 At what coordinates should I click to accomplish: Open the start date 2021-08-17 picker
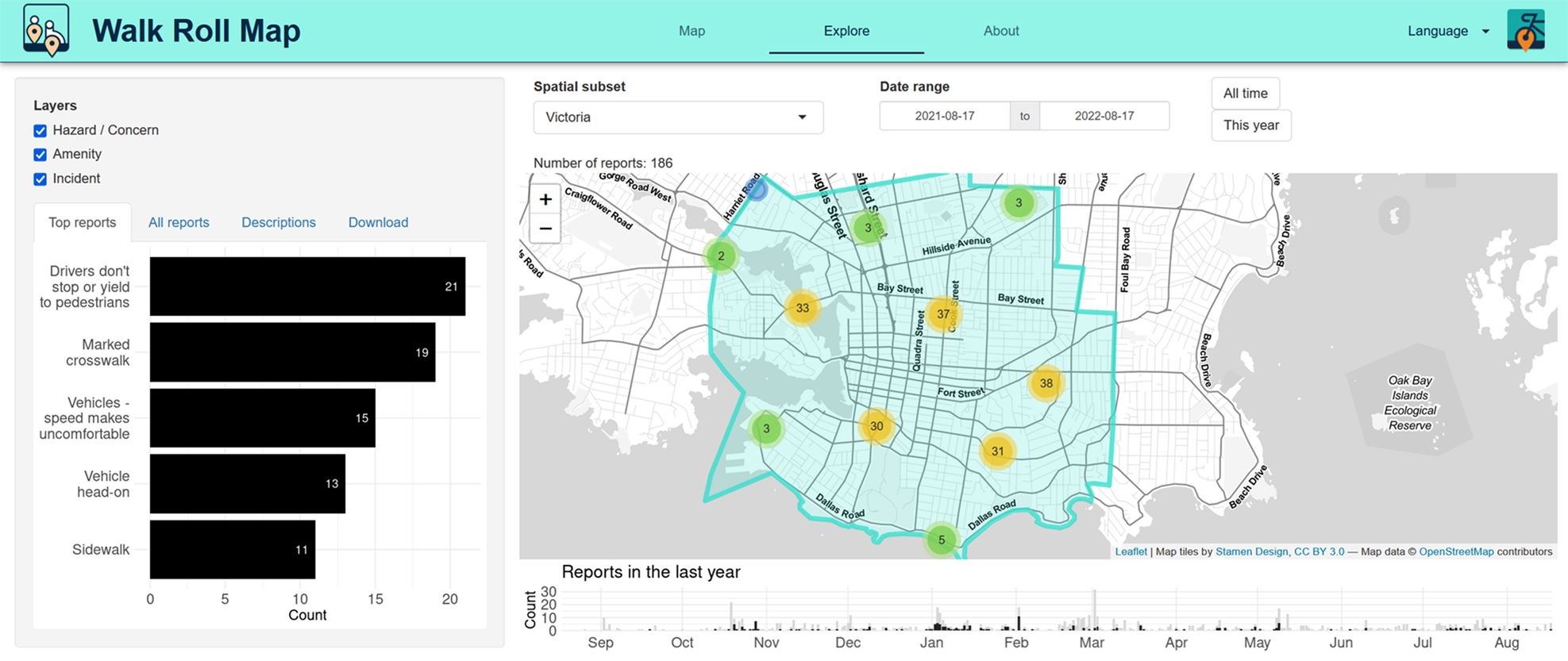944,116
